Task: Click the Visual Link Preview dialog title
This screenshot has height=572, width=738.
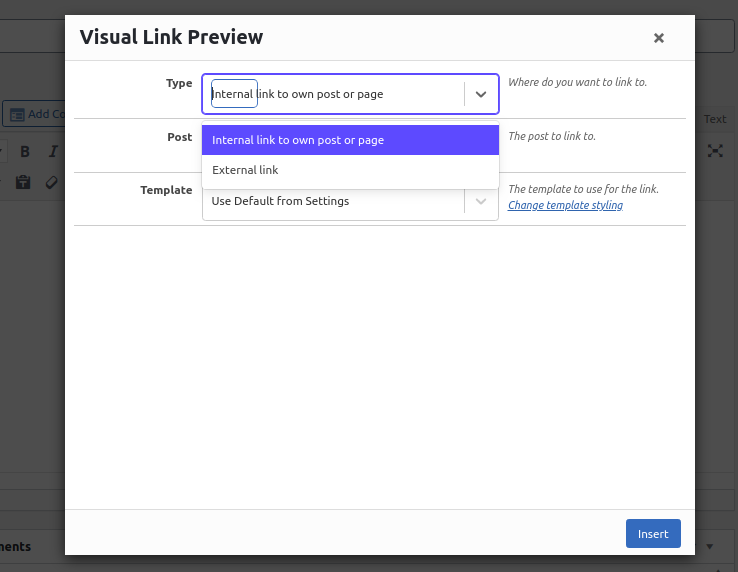Action: coord(171,38)
